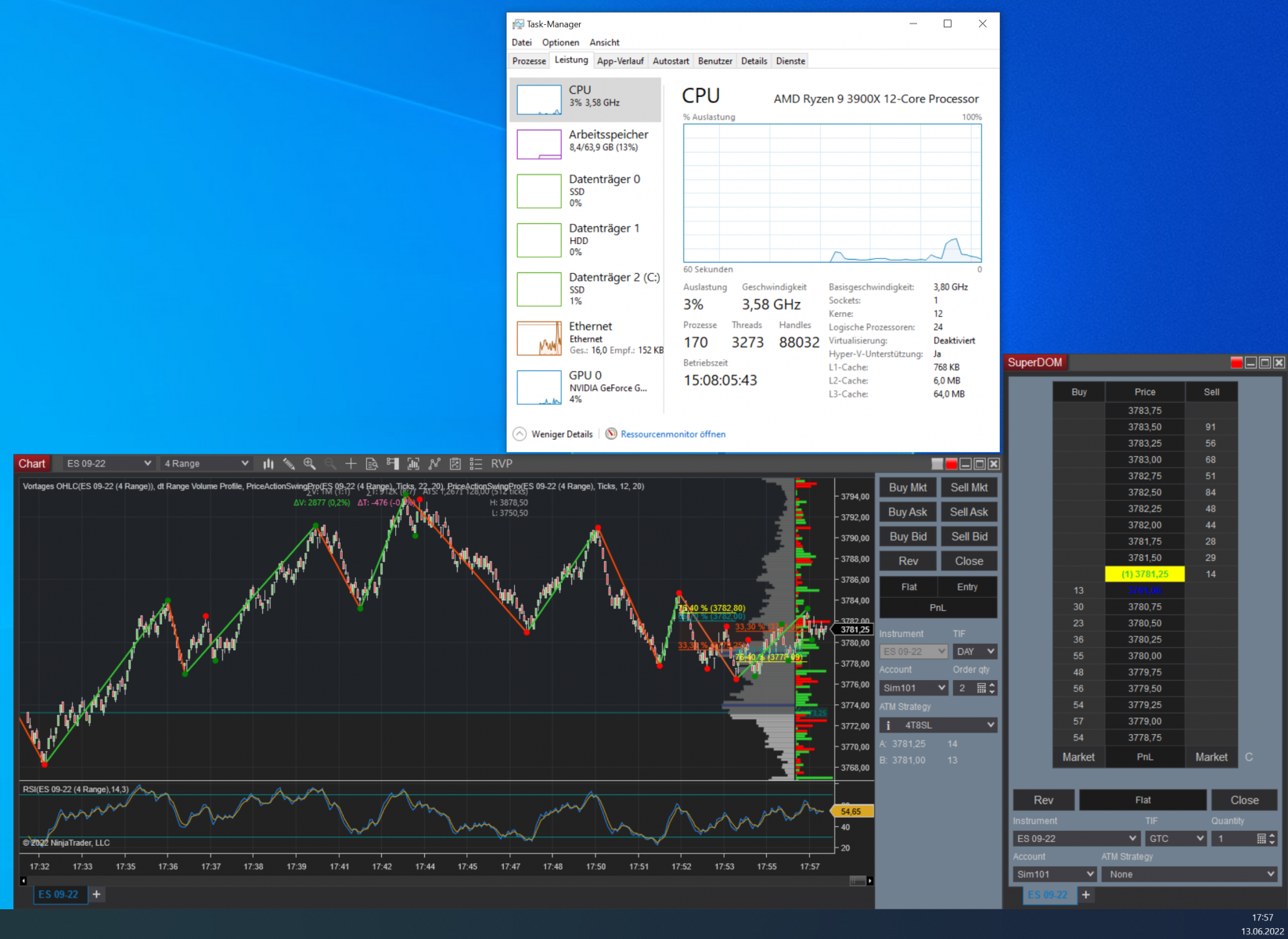Open the chart instrument dropdown ES 09-22
The width and height of the screenshot is (1288, 939).
(108, 464)
